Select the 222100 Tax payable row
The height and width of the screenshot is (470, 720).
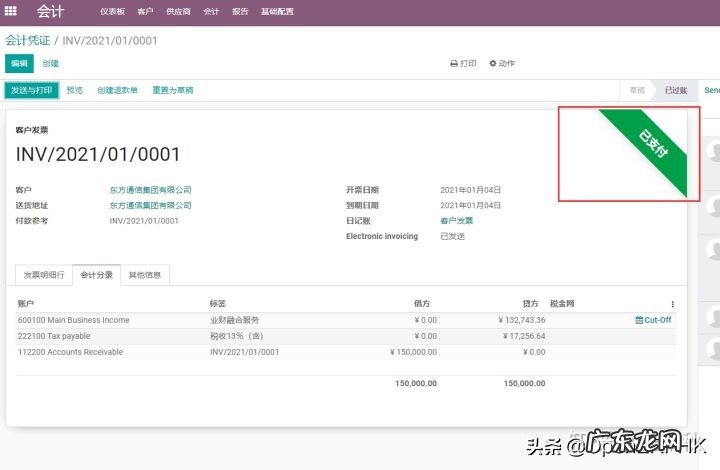click(x=346, y=336)
